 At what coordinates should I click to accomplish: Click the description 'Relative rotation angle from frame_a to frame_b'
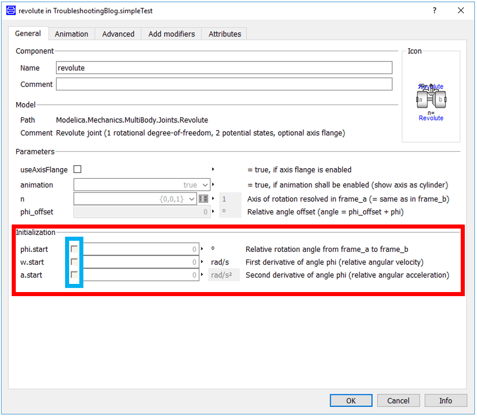point(327,249)
